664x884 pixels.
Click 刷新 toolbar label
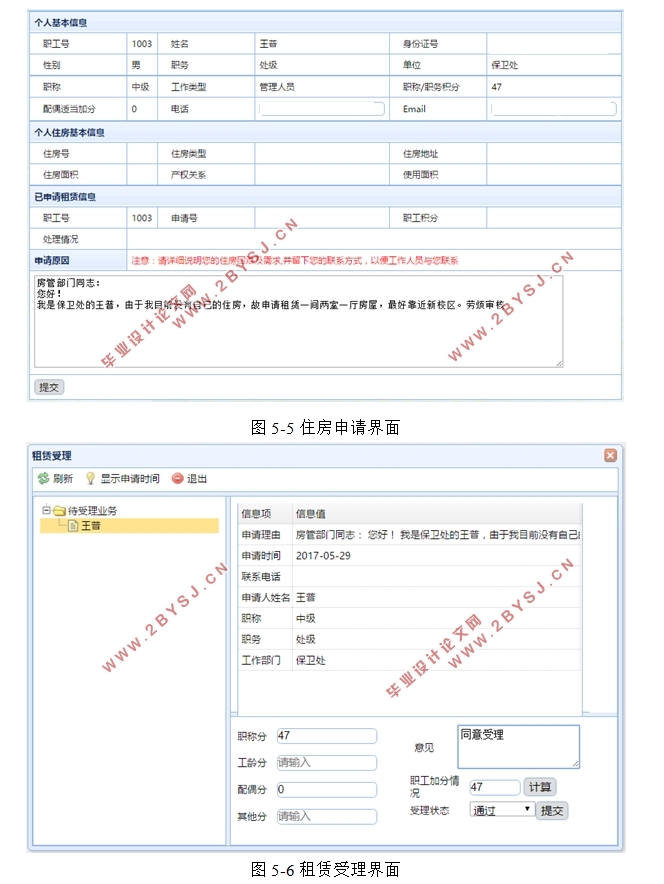tap(63, 479)
